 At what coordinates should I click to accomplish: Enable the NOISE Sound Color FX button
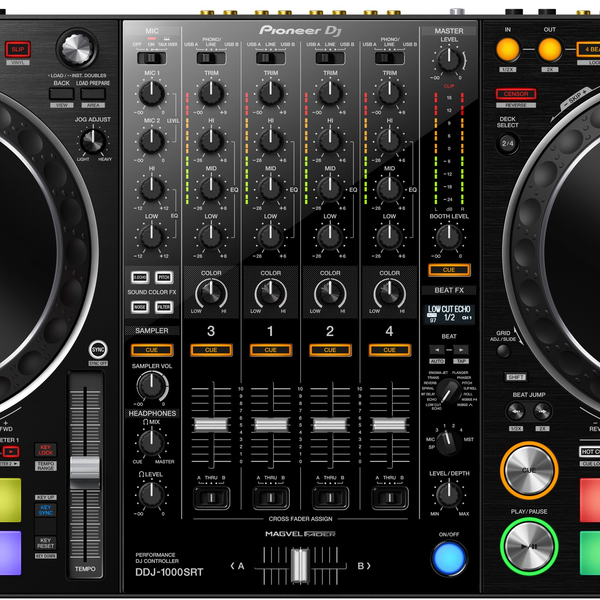[x=140, y=307]
